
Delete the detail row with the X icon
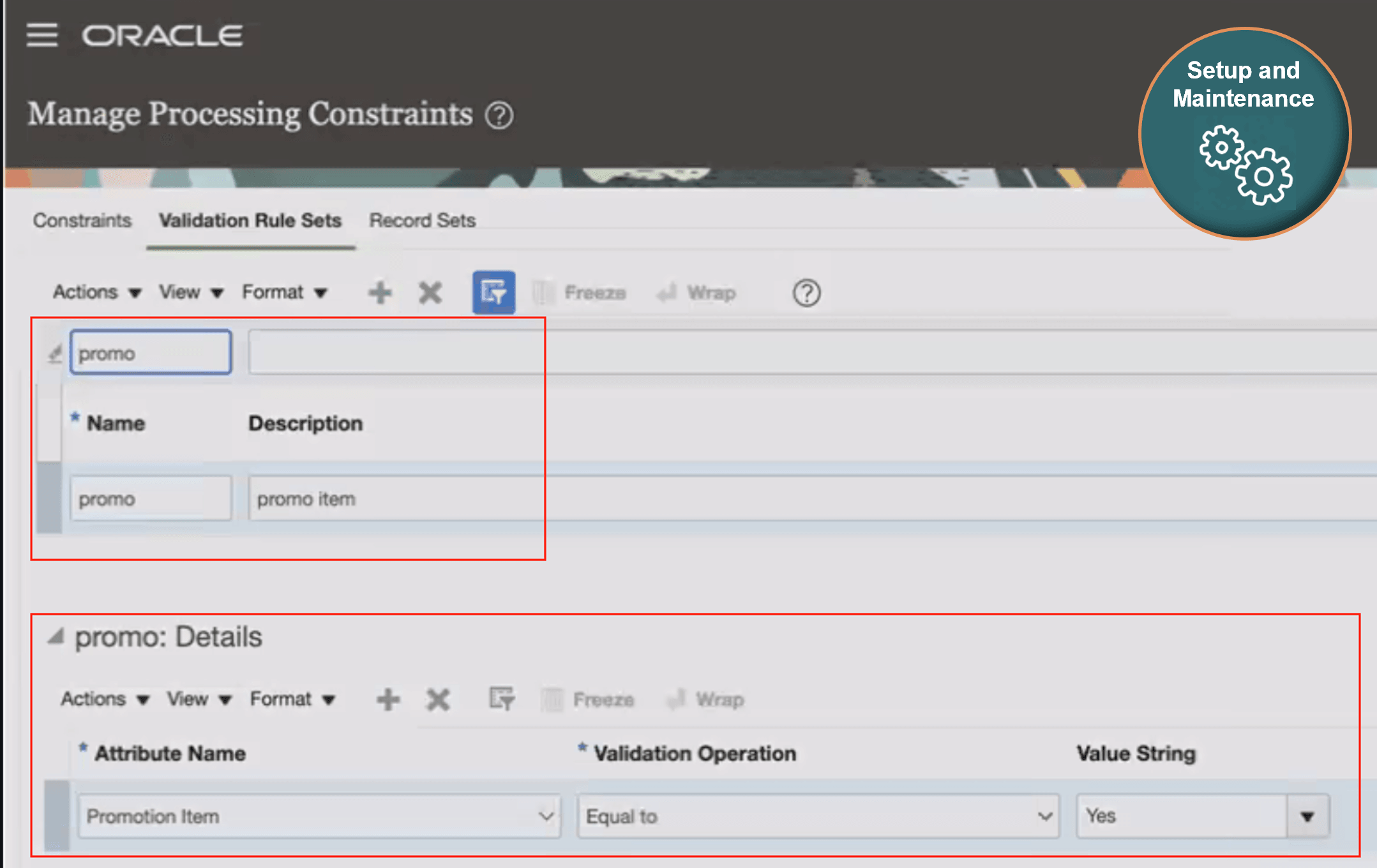(438, 700)
